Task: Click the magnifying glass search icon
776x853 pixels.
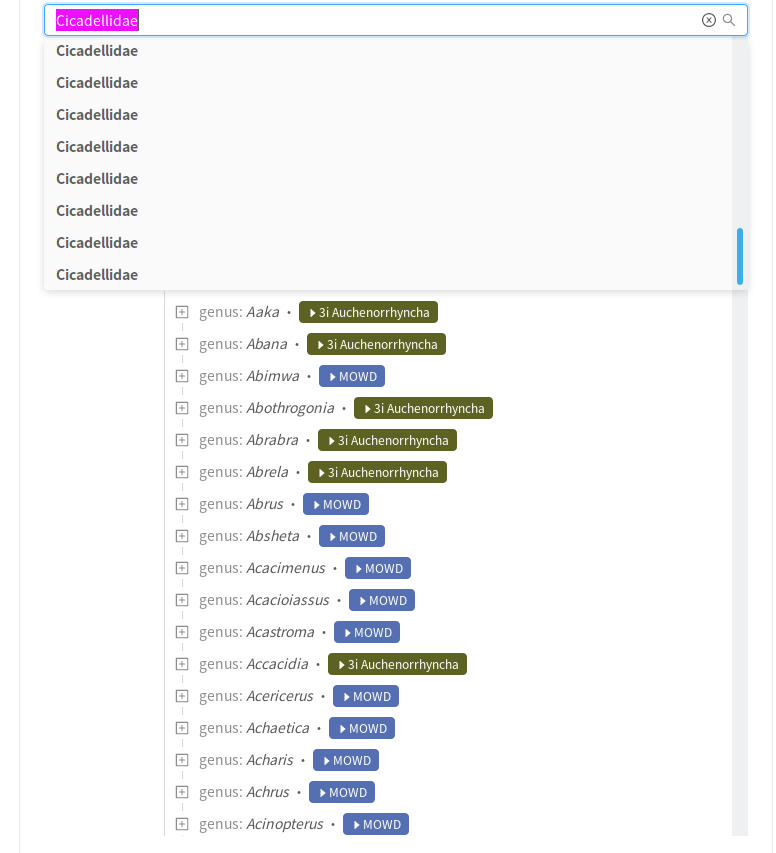Action: click(x=729, y=20)
